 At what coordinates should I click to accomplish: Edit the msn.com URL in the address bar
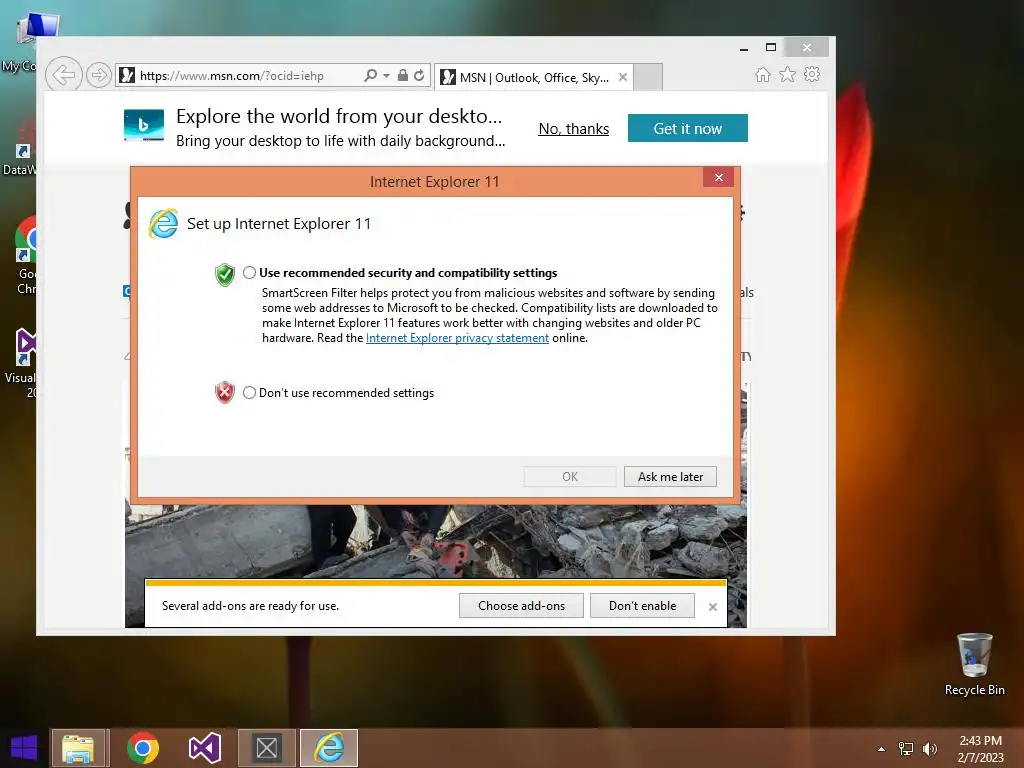pos(232,76)
